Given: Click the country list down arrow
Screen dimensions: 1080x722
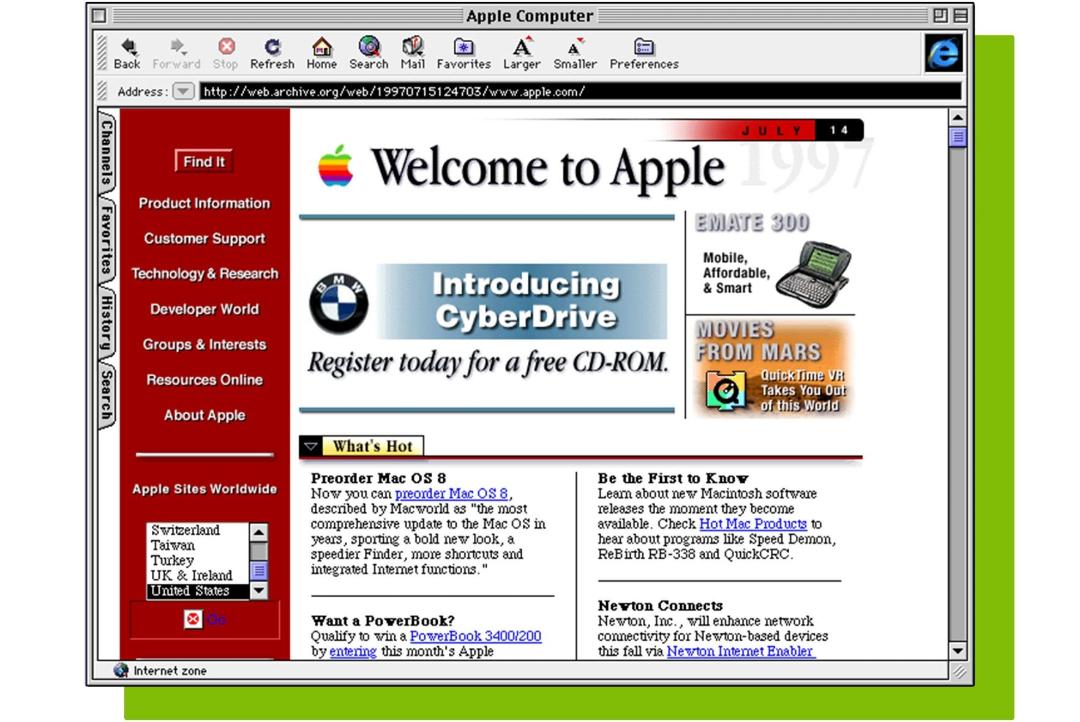Looking at the screenshot, I should 258,590.
